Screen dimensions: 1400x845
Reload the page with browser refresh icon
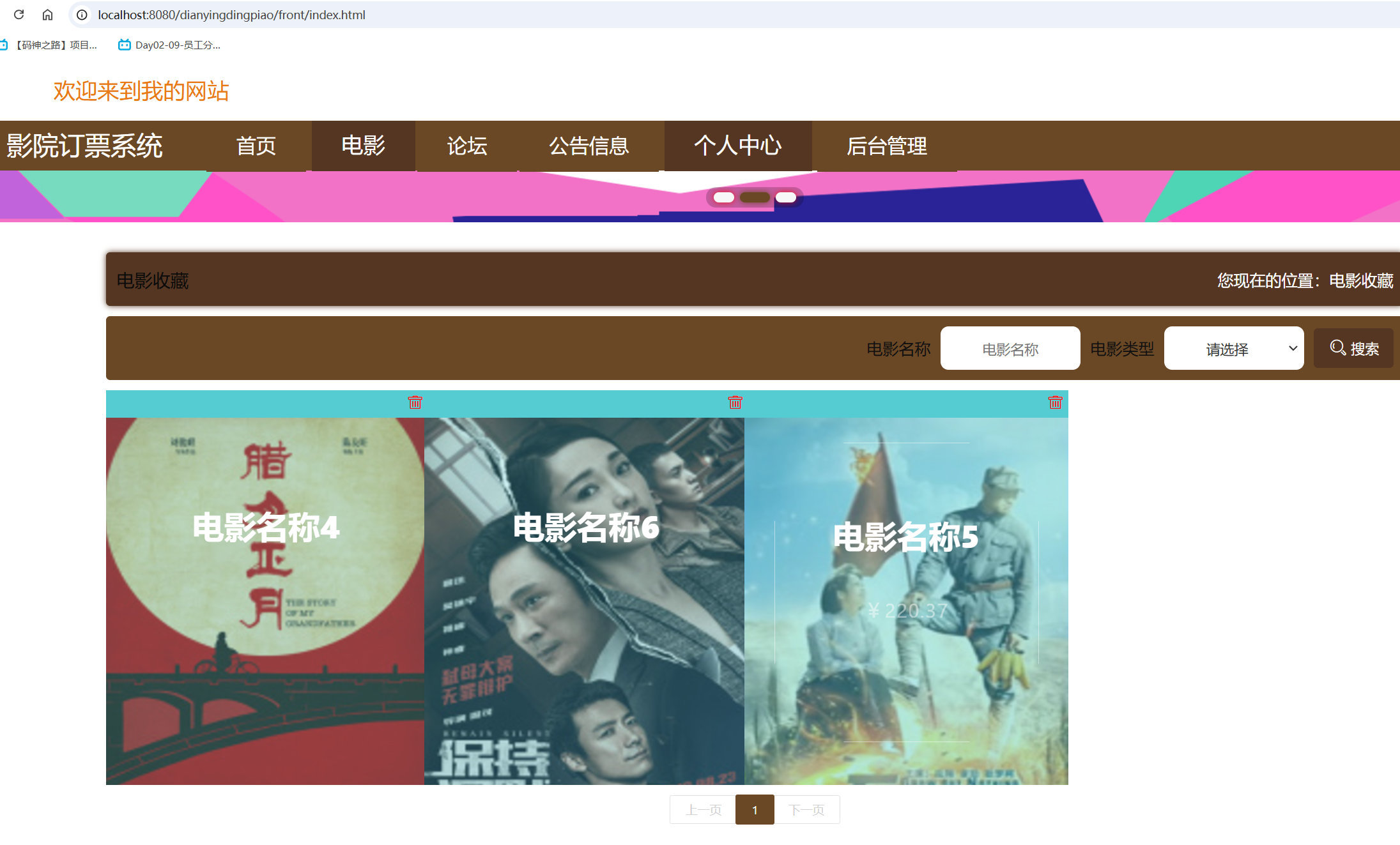pyautogui.click(x=19, y=15)
